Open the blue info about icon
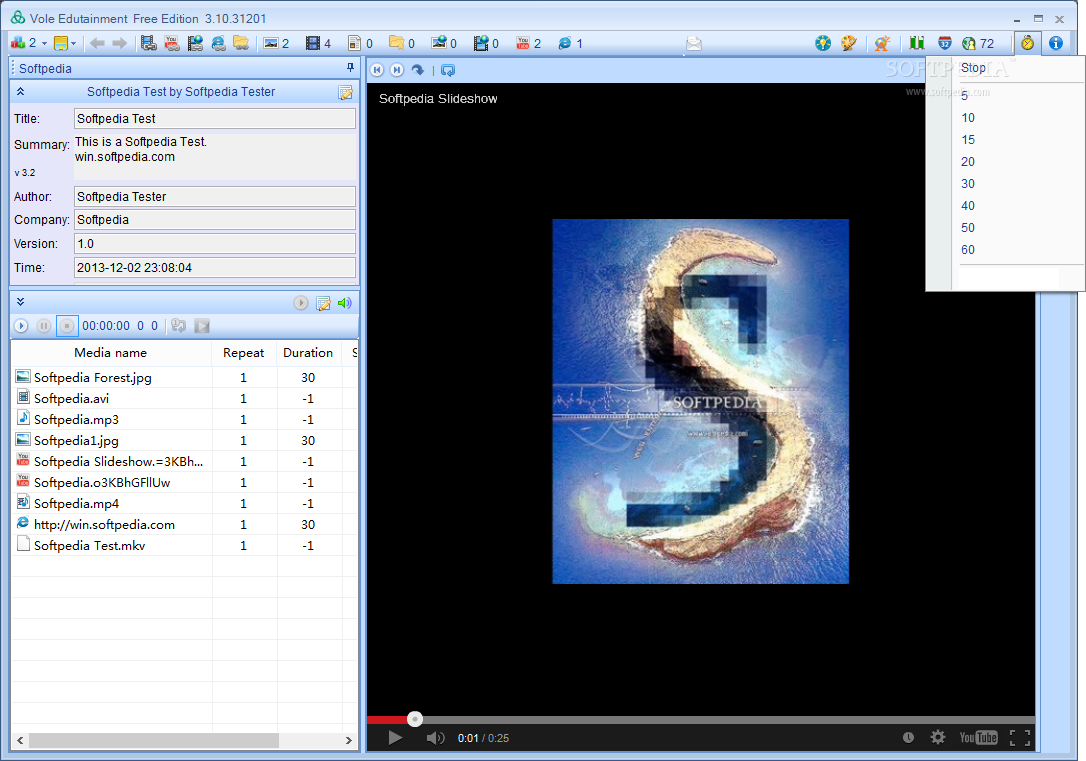The height and width of the screenshot is (761, 1086). pos(1056,43)
